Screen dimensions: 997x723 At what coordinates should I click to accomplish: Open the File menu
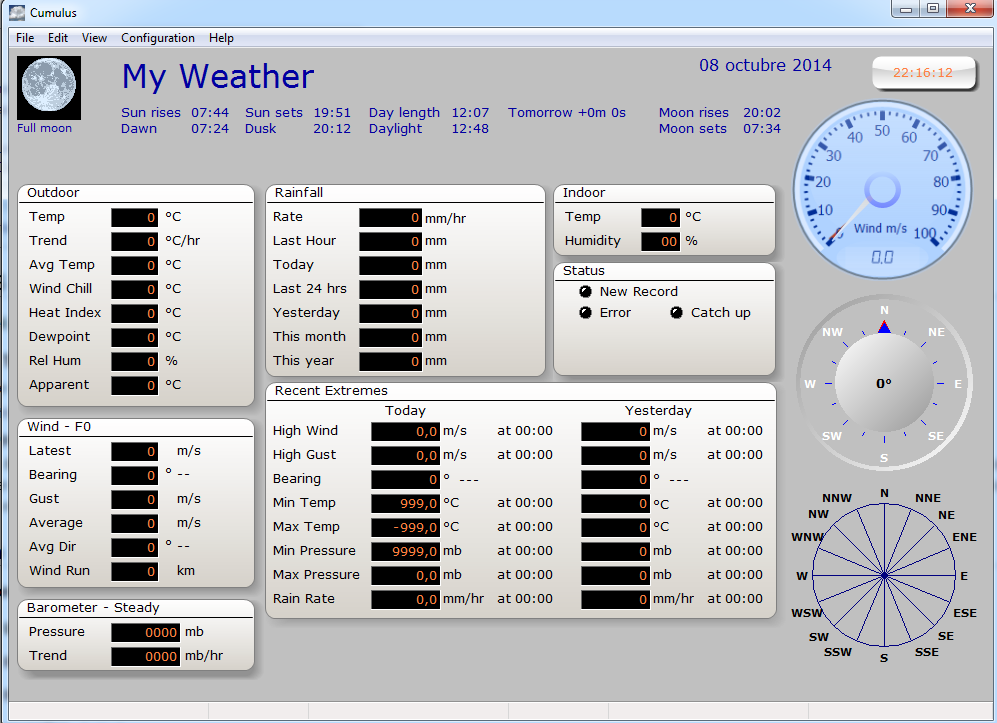pyautogui.click(x=25, y=38)
